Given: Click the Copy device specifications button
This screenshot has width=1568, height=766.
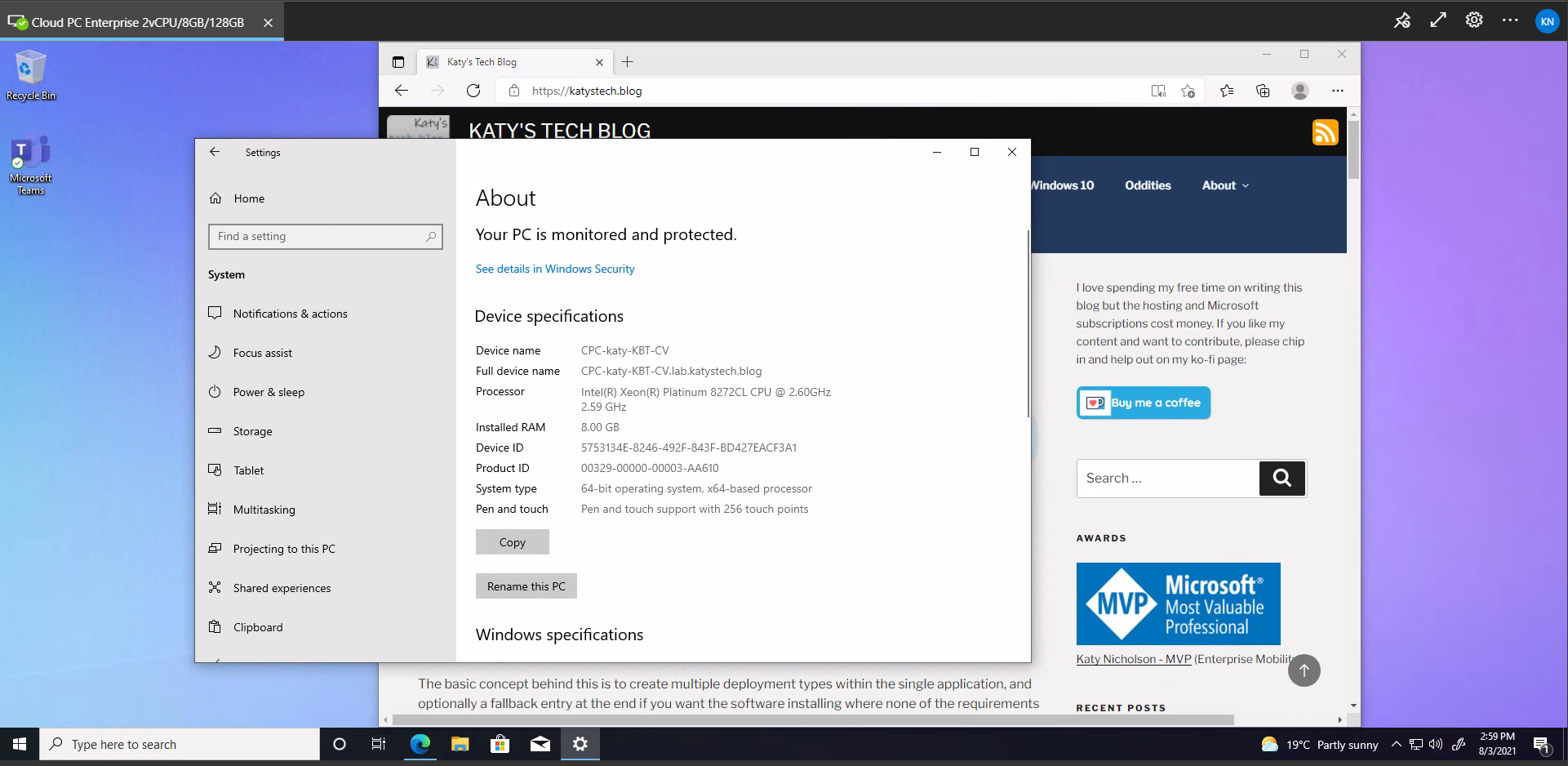Looking at the screenshot, I should 512,542.
